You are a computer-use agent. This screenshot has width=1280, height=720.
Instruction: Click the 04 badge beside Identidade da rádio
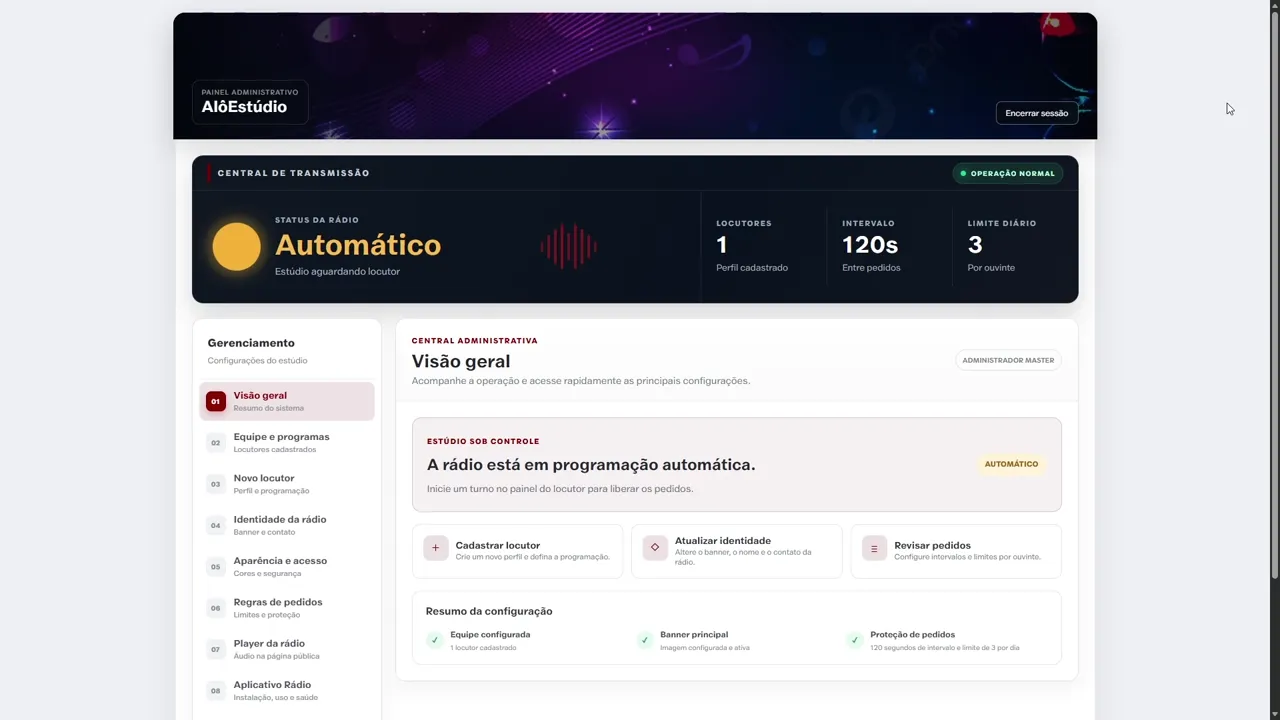(215, 525)
